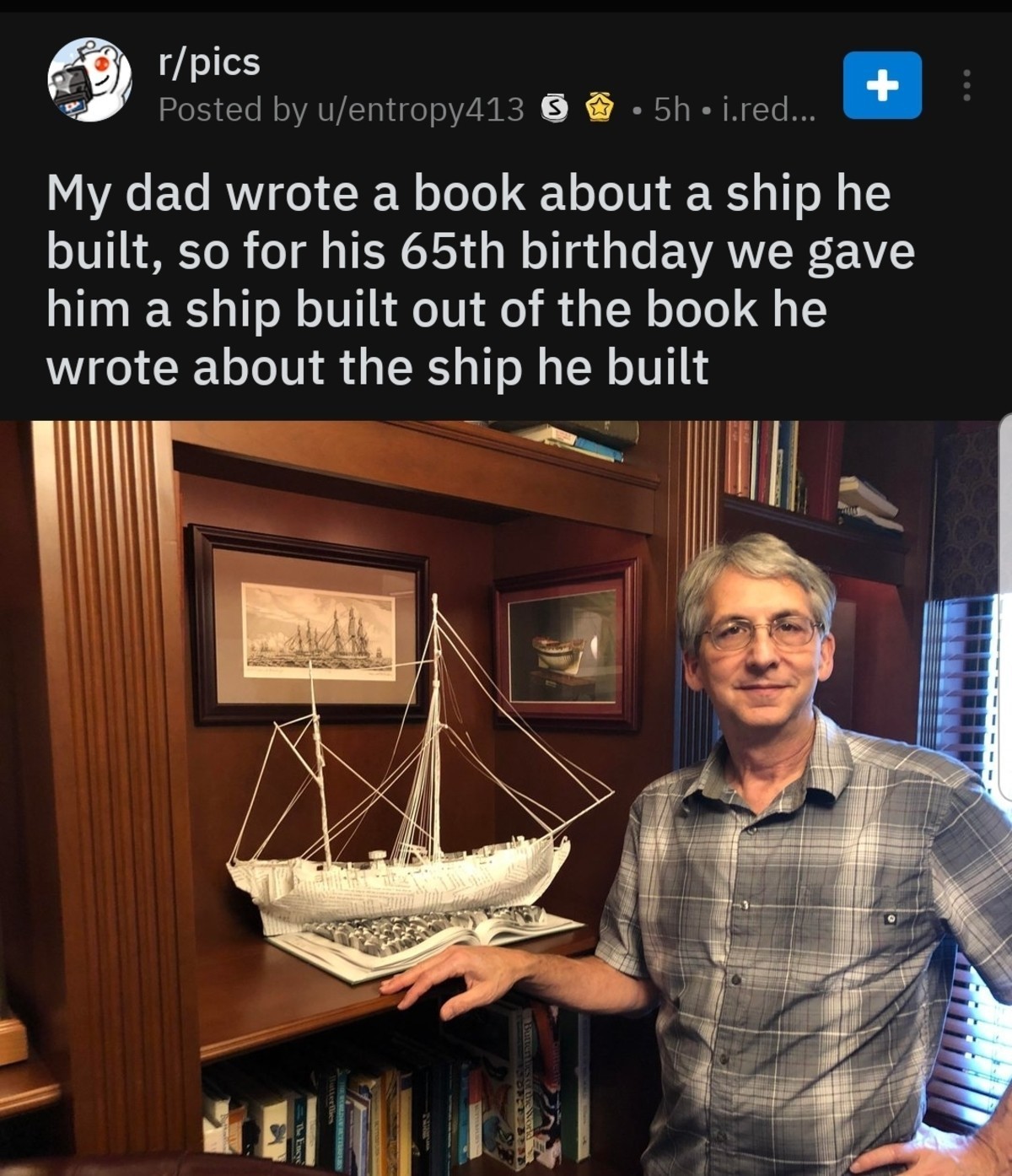Screen dimensions: 1012x1176
Task: Open the r/pics subreddit name
Action: (210, 62)
